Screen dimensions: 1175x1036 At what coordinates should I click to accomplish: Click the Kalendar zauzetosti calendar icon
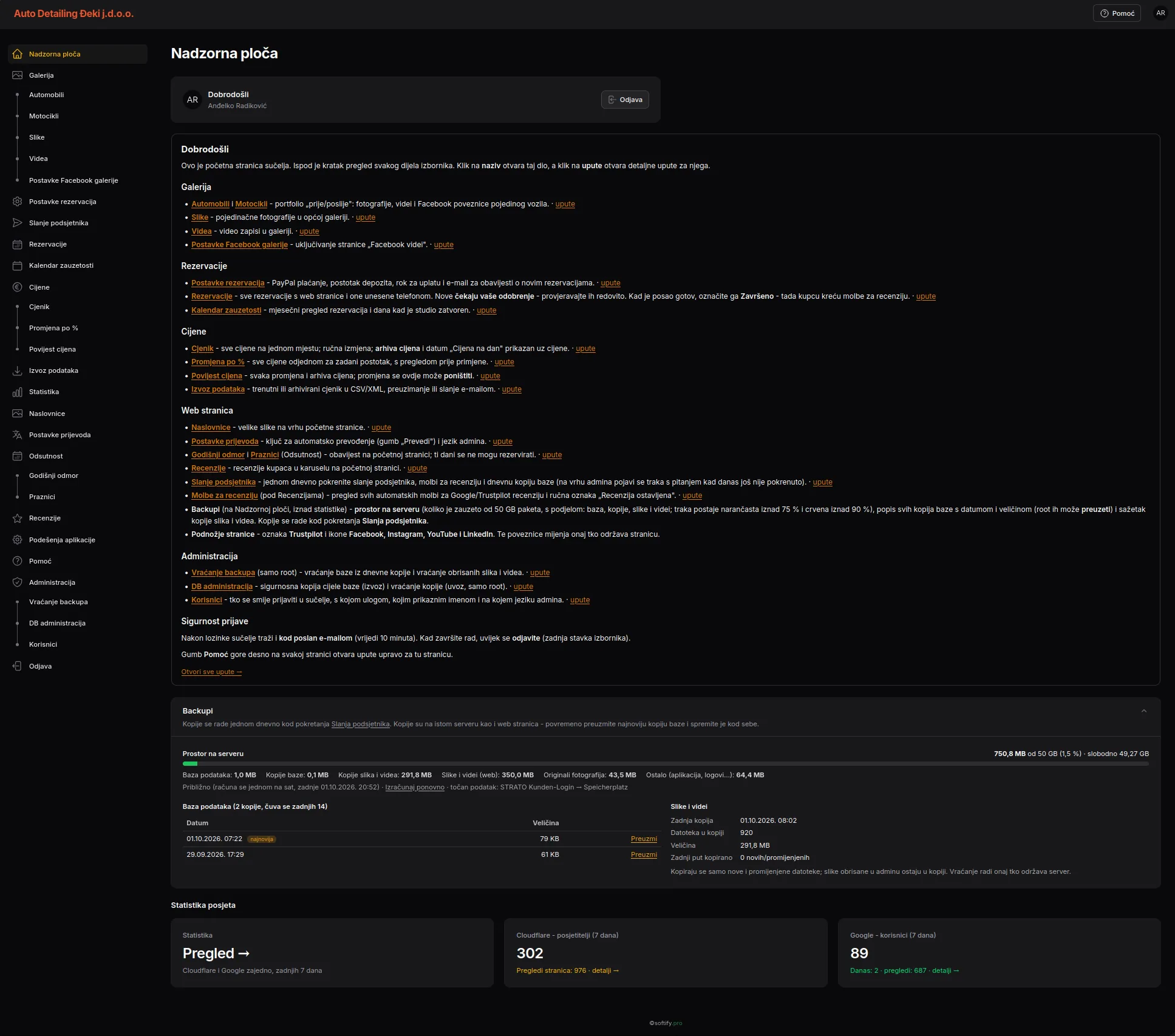click(18, 265)
